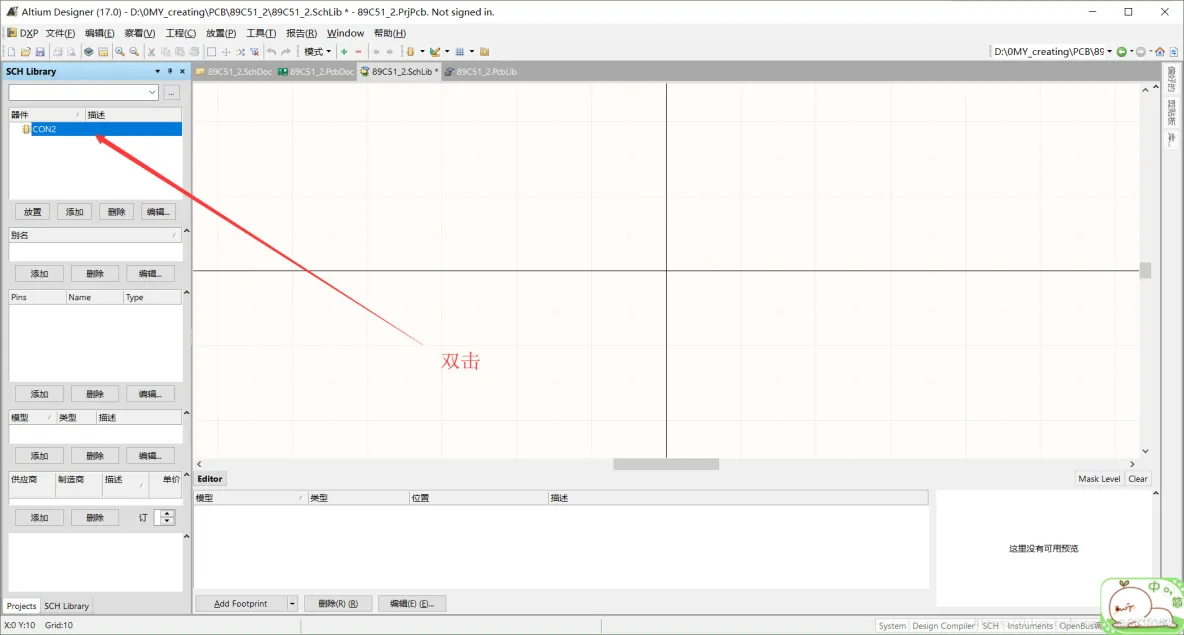Screen dimensions: 1184x635
Task: Open the Window menu
Action: click(x=345, y=33)
